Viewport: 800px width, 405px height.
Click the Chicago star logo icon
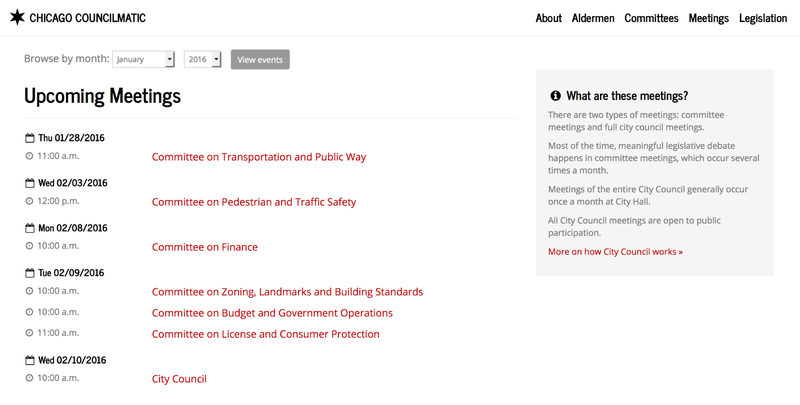(x=17, y=18)
